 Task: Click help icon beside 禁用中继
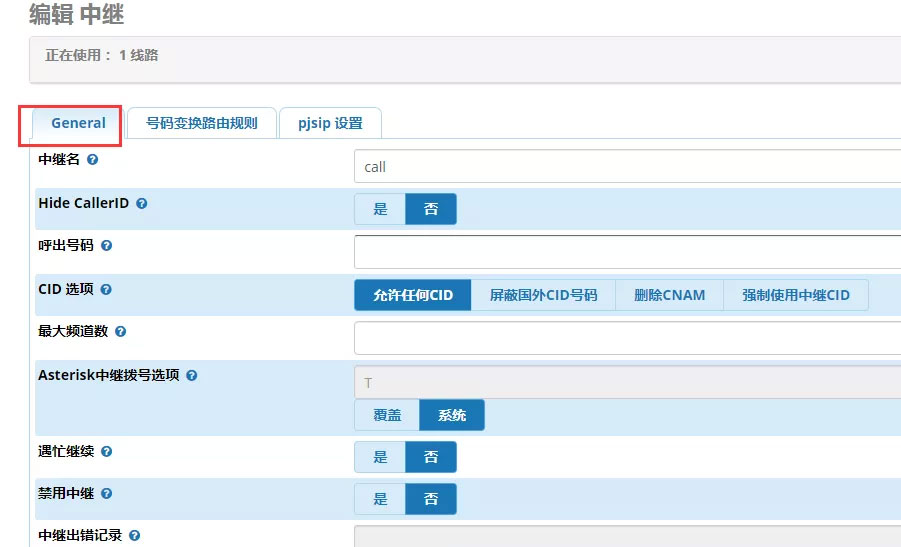(107, 493)
